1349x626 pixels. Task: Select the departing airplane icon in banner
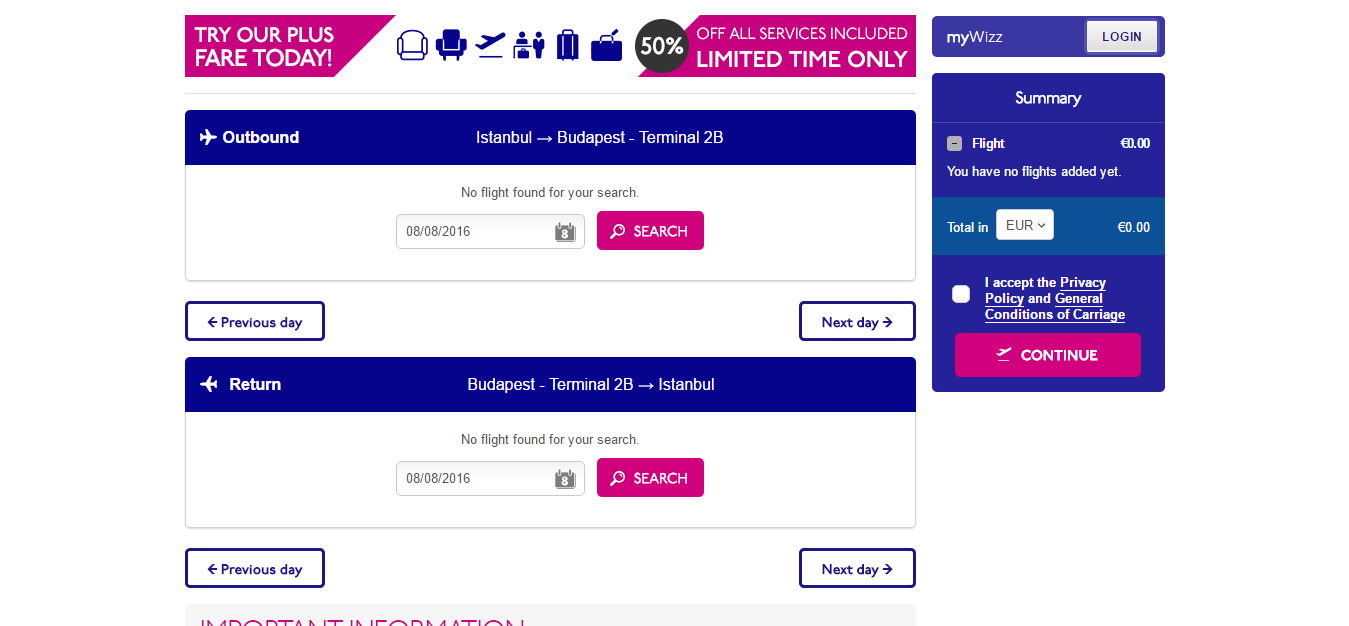pos(490,44)
